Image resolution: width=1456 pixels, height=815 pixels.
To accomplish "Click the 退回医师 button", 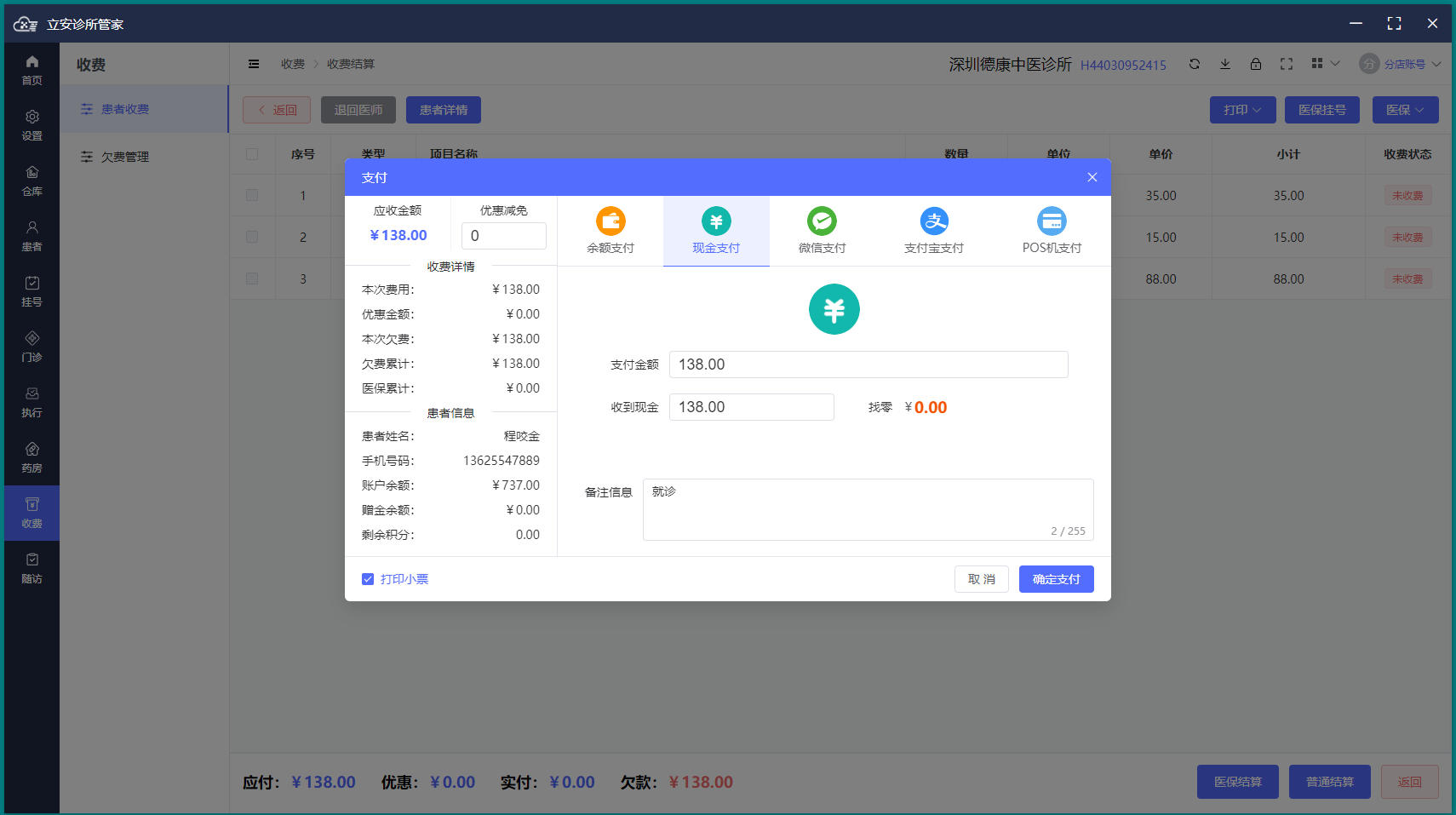I will 358,110.
